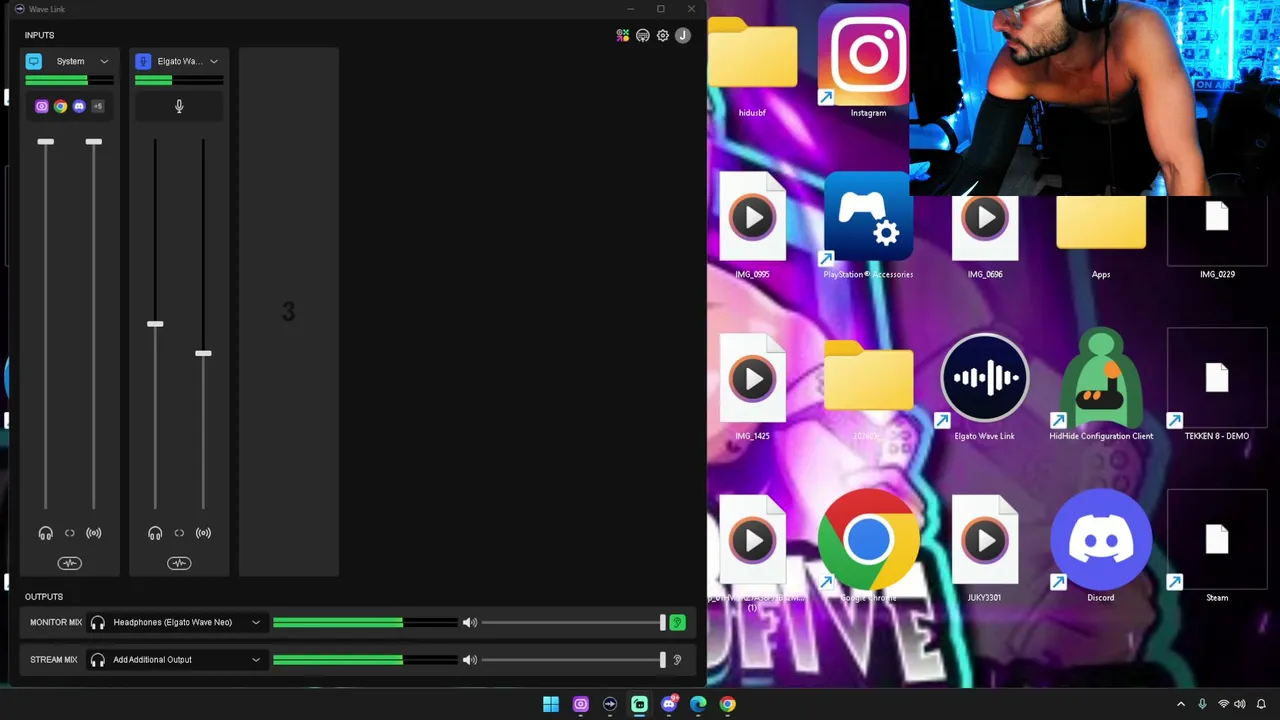The height and width of the screenshot is (720, 1280).
Task: Open the Windows Start menu
Action: [551, 705]
